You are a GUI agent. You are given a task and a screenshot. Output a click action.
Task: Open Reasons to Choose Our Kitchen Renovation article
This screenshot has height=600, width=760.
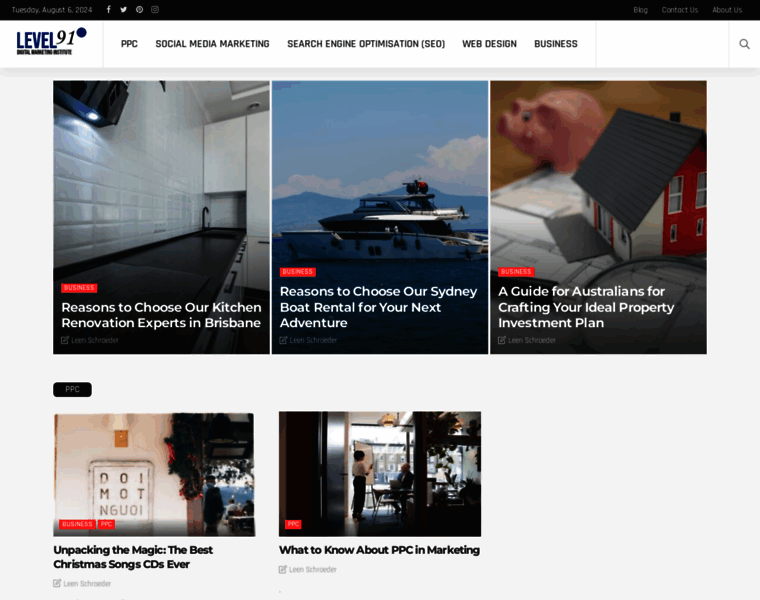coord(161,315)
